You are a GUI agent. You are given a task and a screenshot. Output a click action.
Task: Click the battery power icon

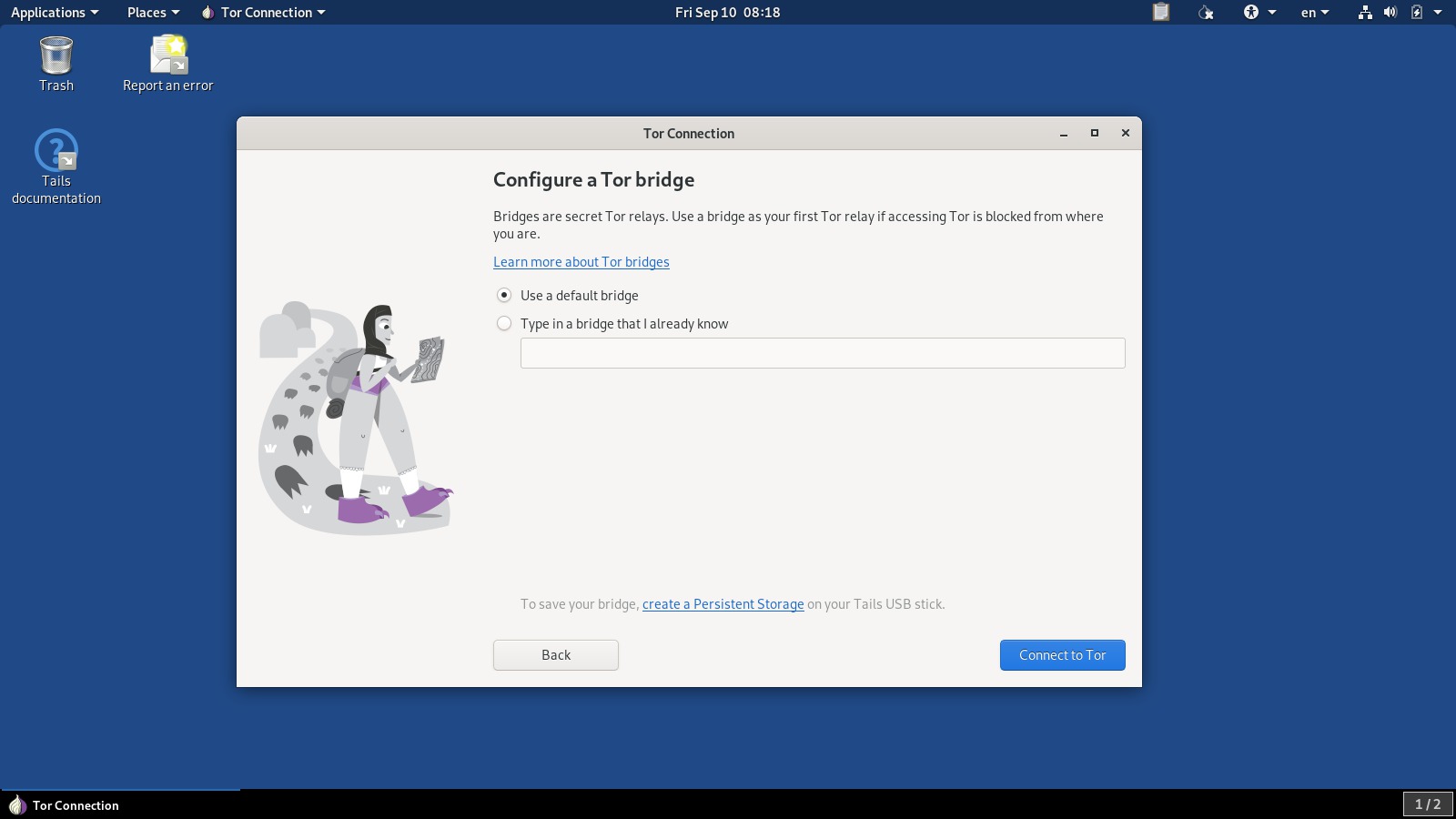coord(1417,12)
